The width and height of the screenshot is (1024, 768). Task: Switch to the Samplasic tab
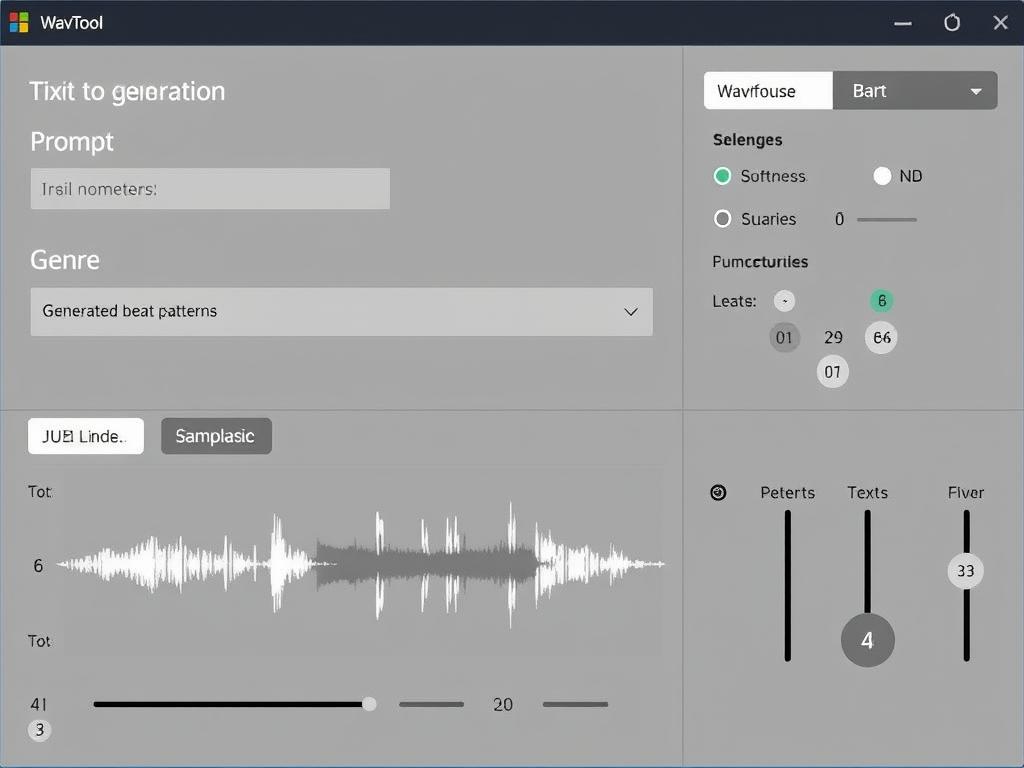[x=216, y=436]
